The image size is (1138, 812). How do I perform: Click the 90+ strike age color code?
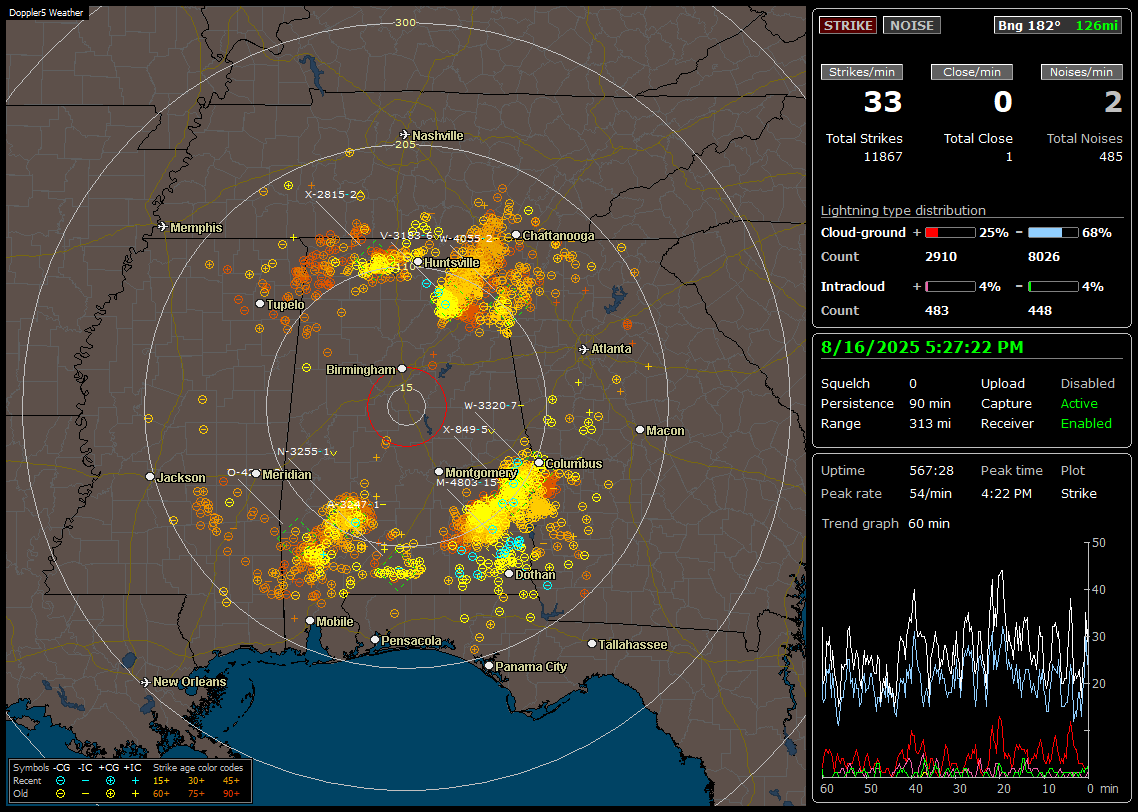point(231,793)
